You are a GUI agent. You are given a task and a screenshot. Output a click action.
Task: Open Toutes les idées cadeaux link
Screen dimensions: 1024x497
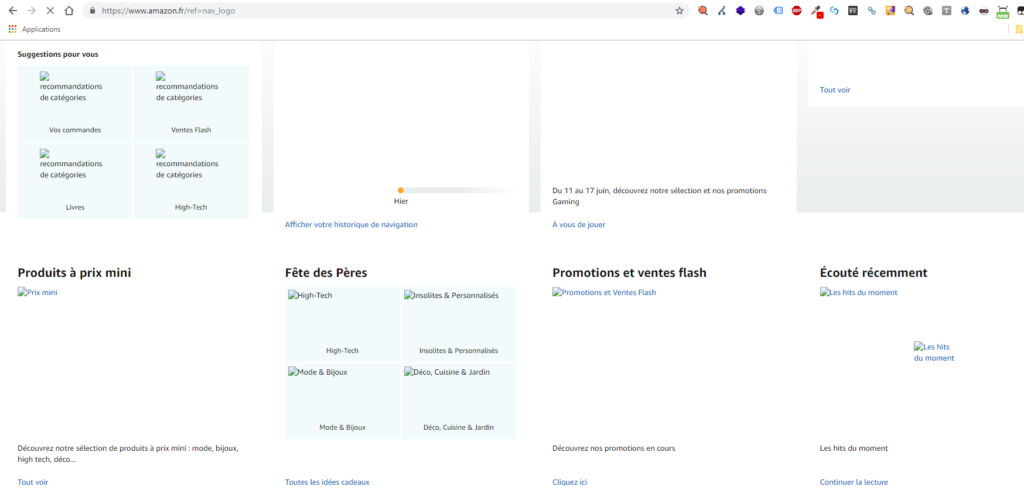point(327,483)
